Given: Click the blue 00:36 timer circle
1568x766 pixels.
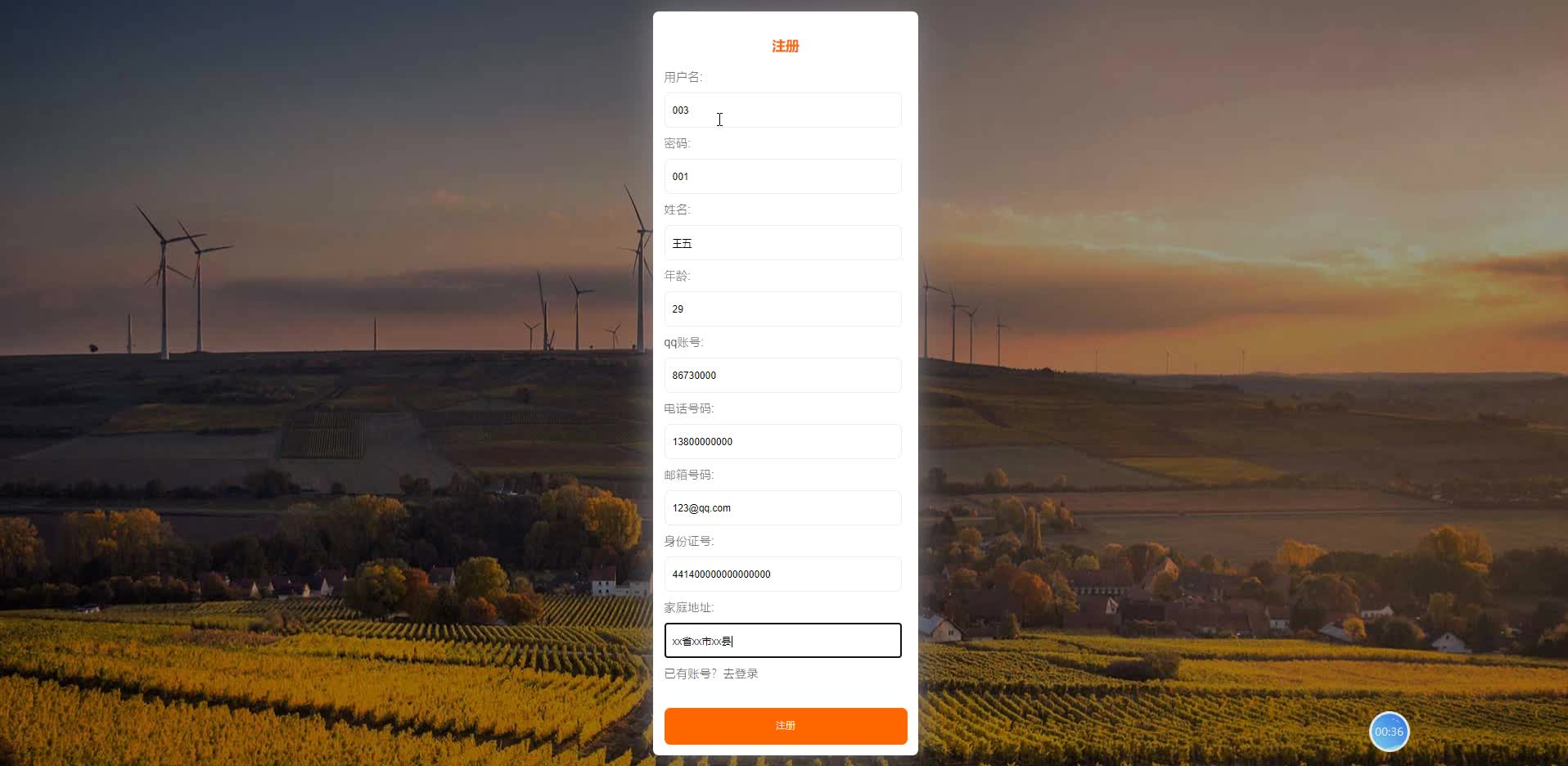Looking at the screenshot, I should pos(1389,732).
